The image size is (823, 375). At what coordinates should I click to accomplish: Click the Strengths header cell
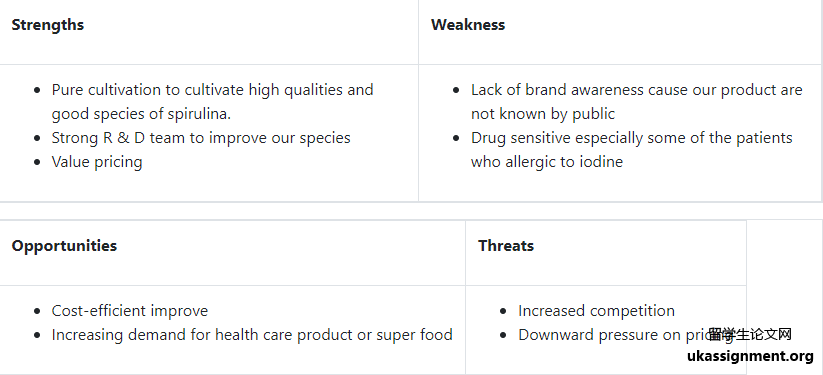point(209,32)
